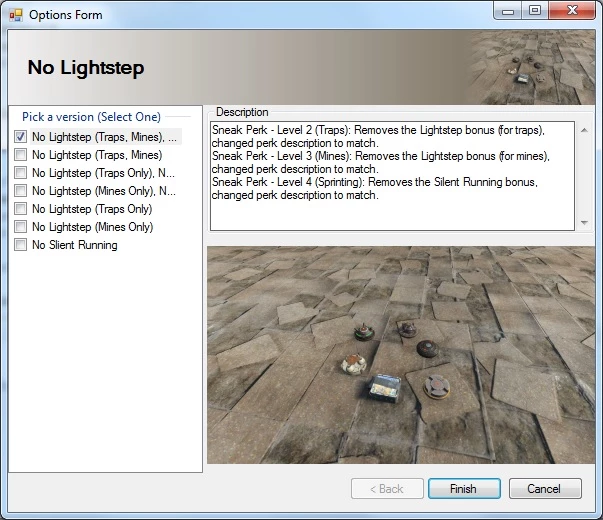Minimize the Options Form window
603x520 pixels.
click(x=508, y=11)
